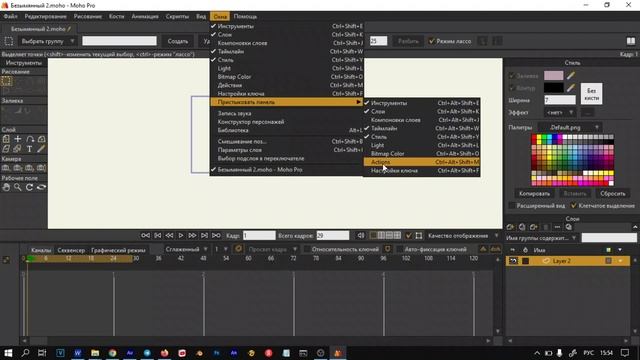Open the Палитры Default.png dropdown

pyautogui.click(x=570, y=127)
